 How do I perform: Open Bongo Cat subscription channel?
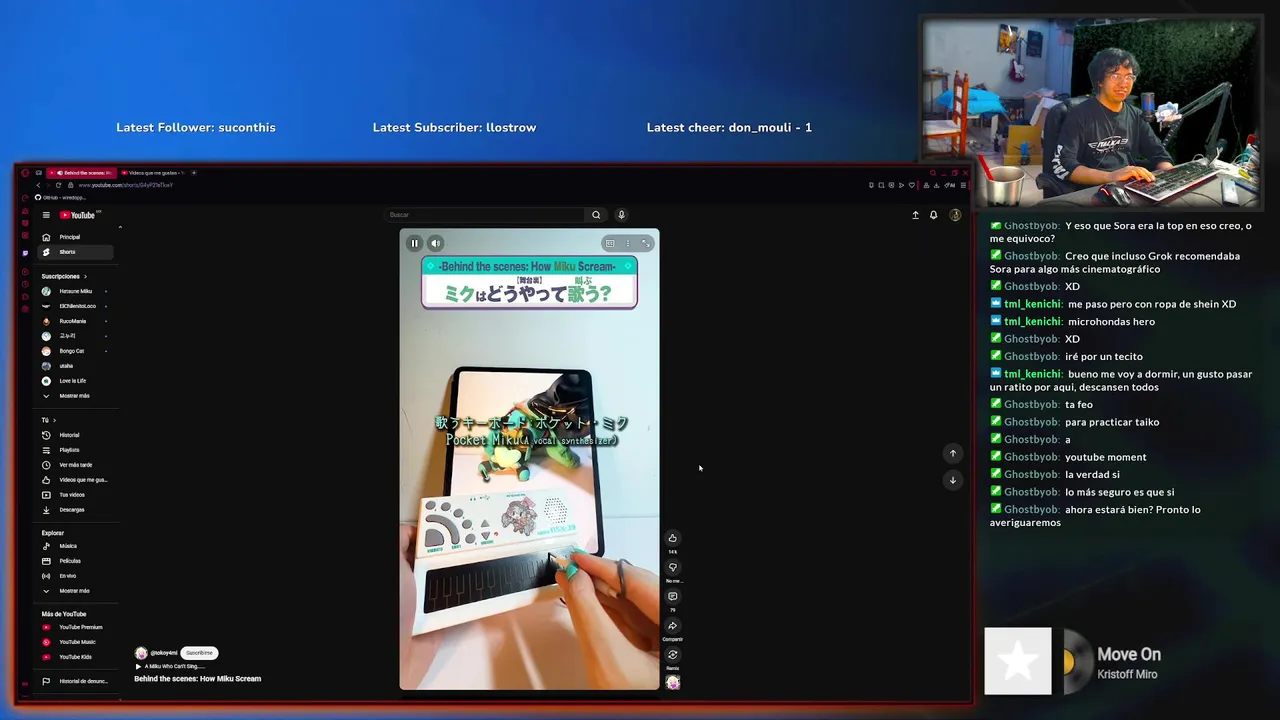[76, 351]
